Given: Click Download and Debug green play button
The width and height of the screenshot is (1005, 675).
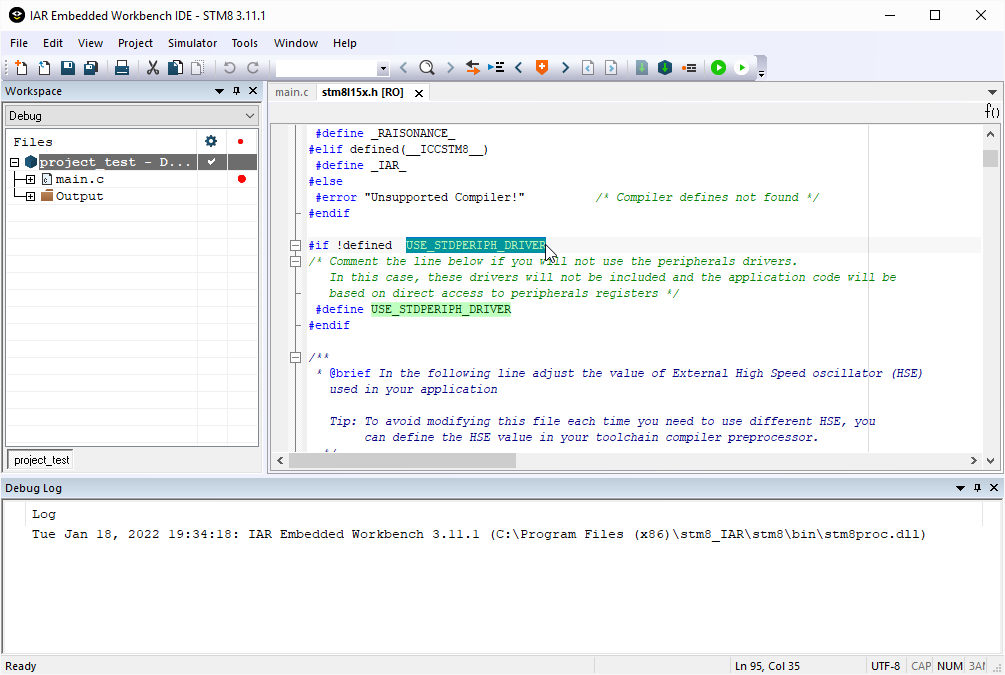Looking at the screenshot, I should point(718,67).
